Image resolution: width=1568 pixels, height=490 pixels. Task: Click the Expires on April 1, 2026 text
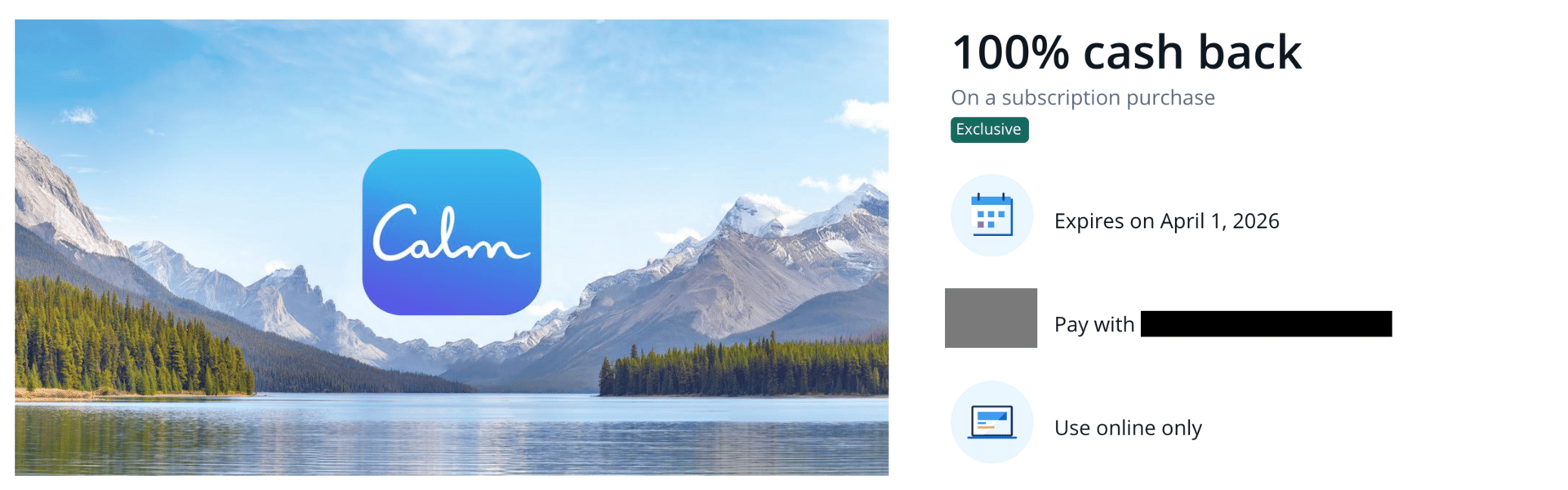[1166, 221]
